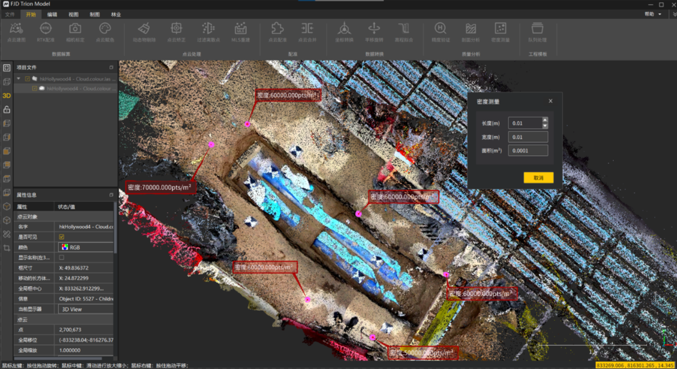The height and width of the screenshot is (369, 677).
Task: Click the Object ID: 5527 info value
Action: [85, 299]
